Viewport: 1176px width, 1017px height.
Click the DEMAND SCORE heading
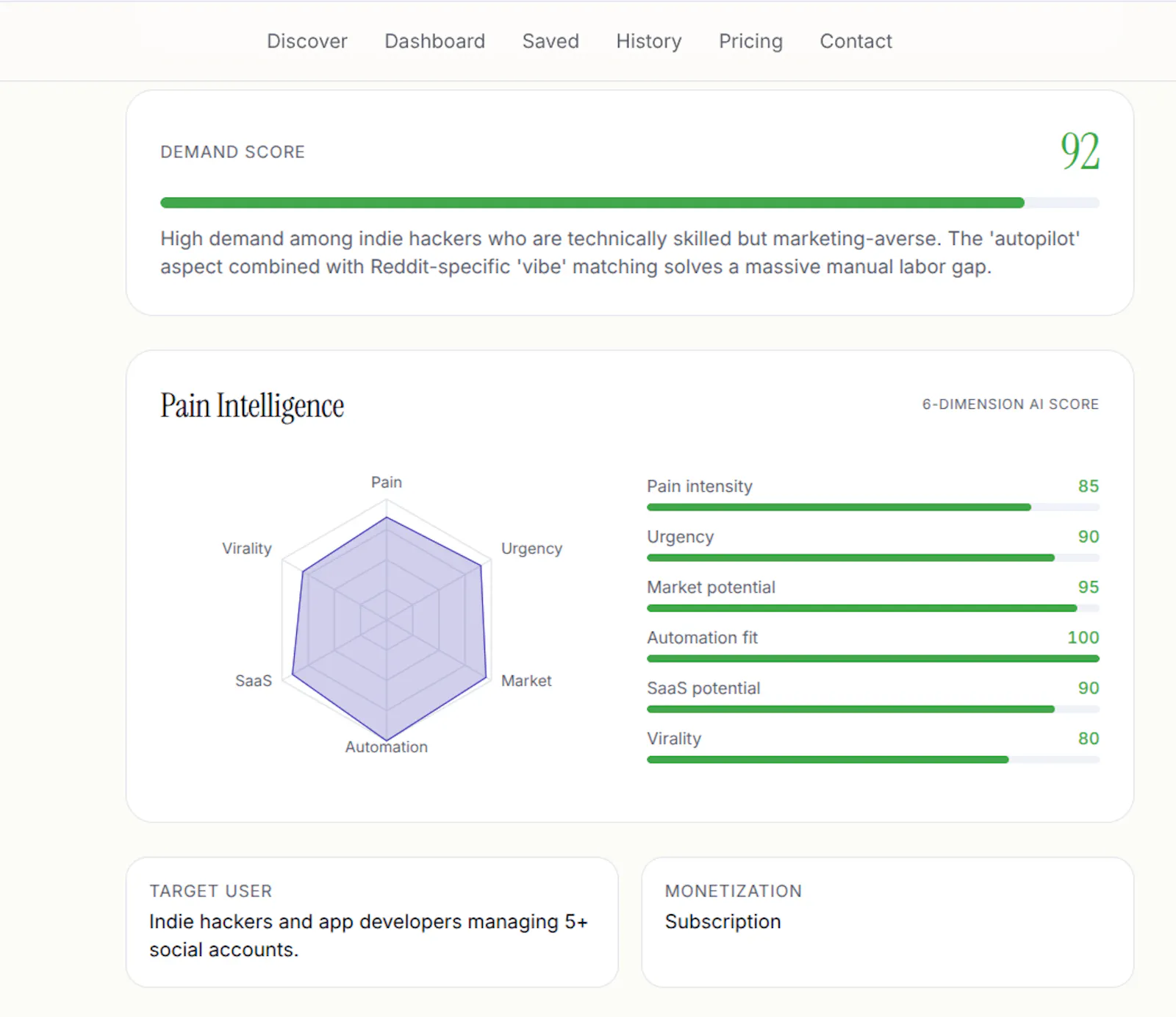click(232, 152)
